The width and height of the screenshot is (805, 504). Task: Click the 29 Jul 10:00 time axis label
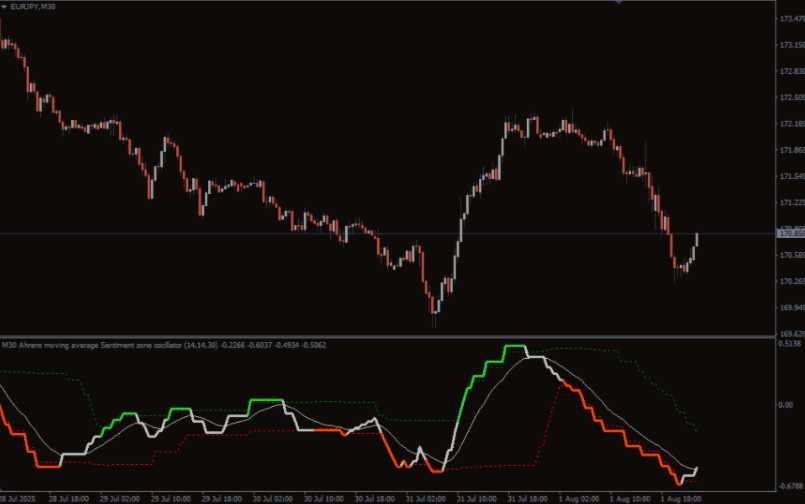[x=171, y=498]
